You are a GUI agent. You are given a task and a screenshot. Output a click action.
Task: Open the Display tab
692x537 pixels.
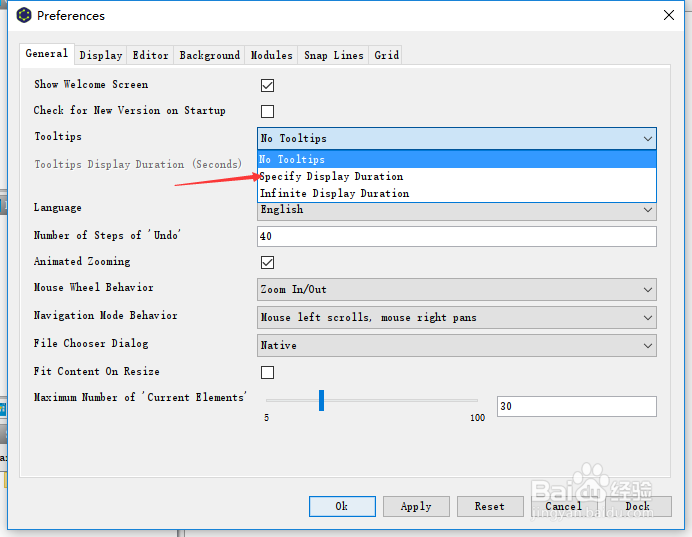click(101, 55)
